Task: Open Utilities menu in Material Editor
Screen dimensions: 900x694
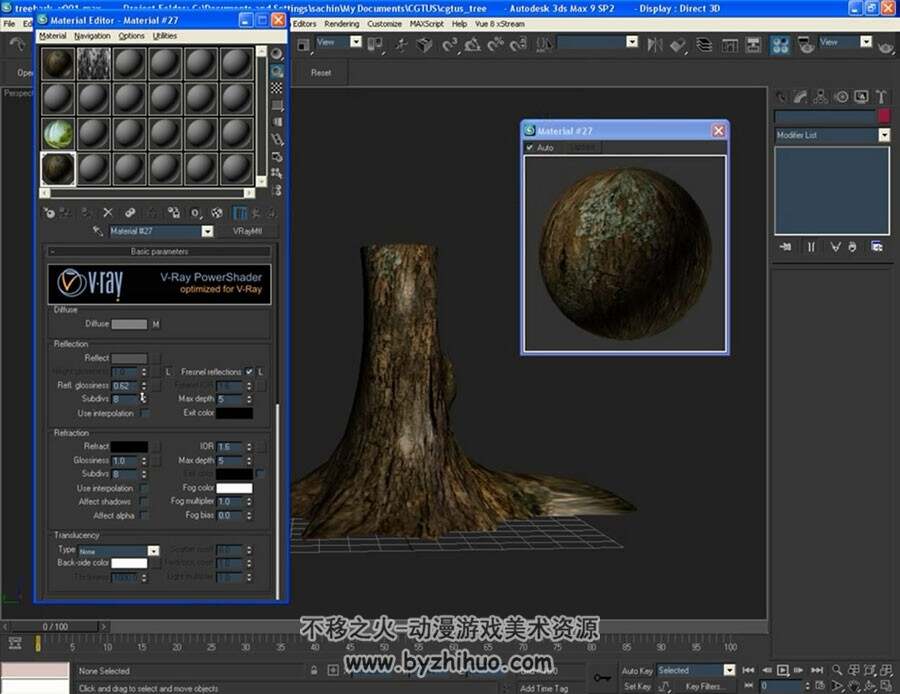Action: coord(165,36)
